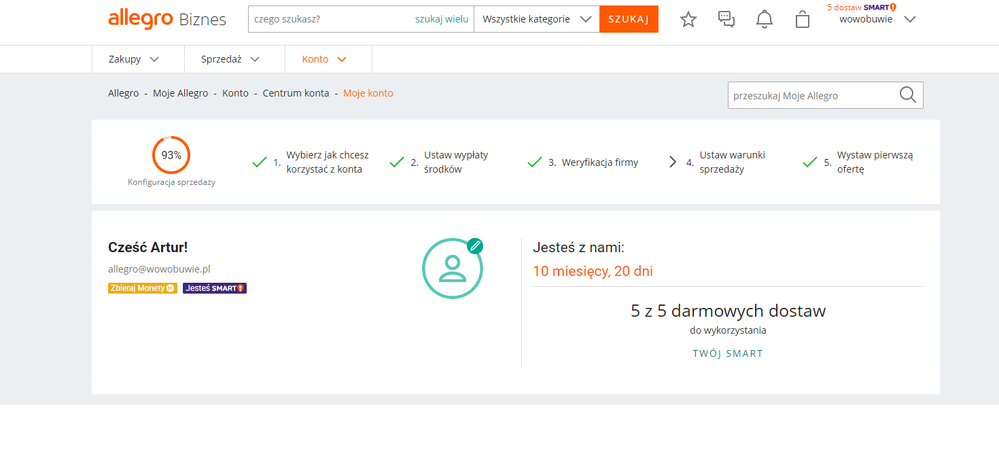Expand the Wszystkie kategorie dropdown

[x=536, y=19]
